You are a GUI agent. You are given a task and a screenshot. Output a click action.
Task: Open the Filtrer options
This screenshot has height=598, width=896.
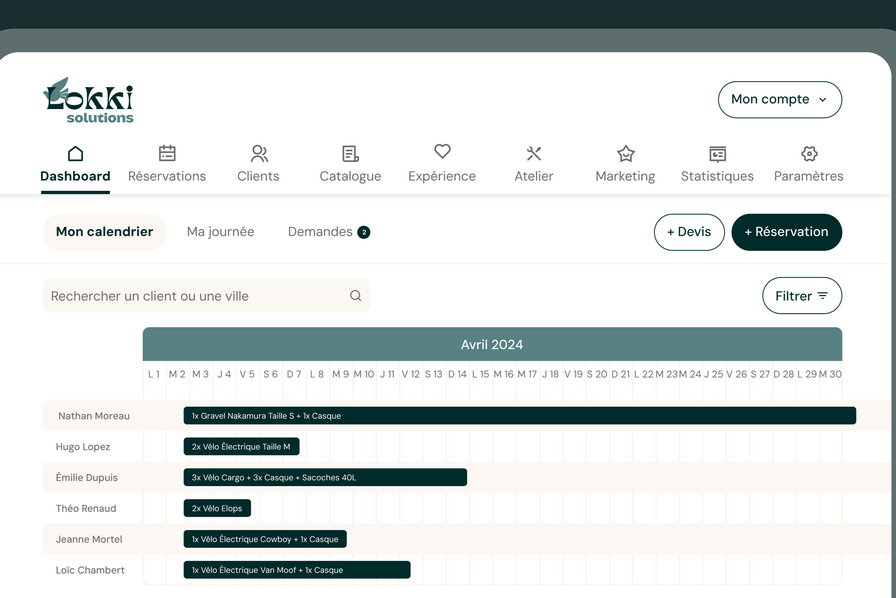[x=802, y=296]
